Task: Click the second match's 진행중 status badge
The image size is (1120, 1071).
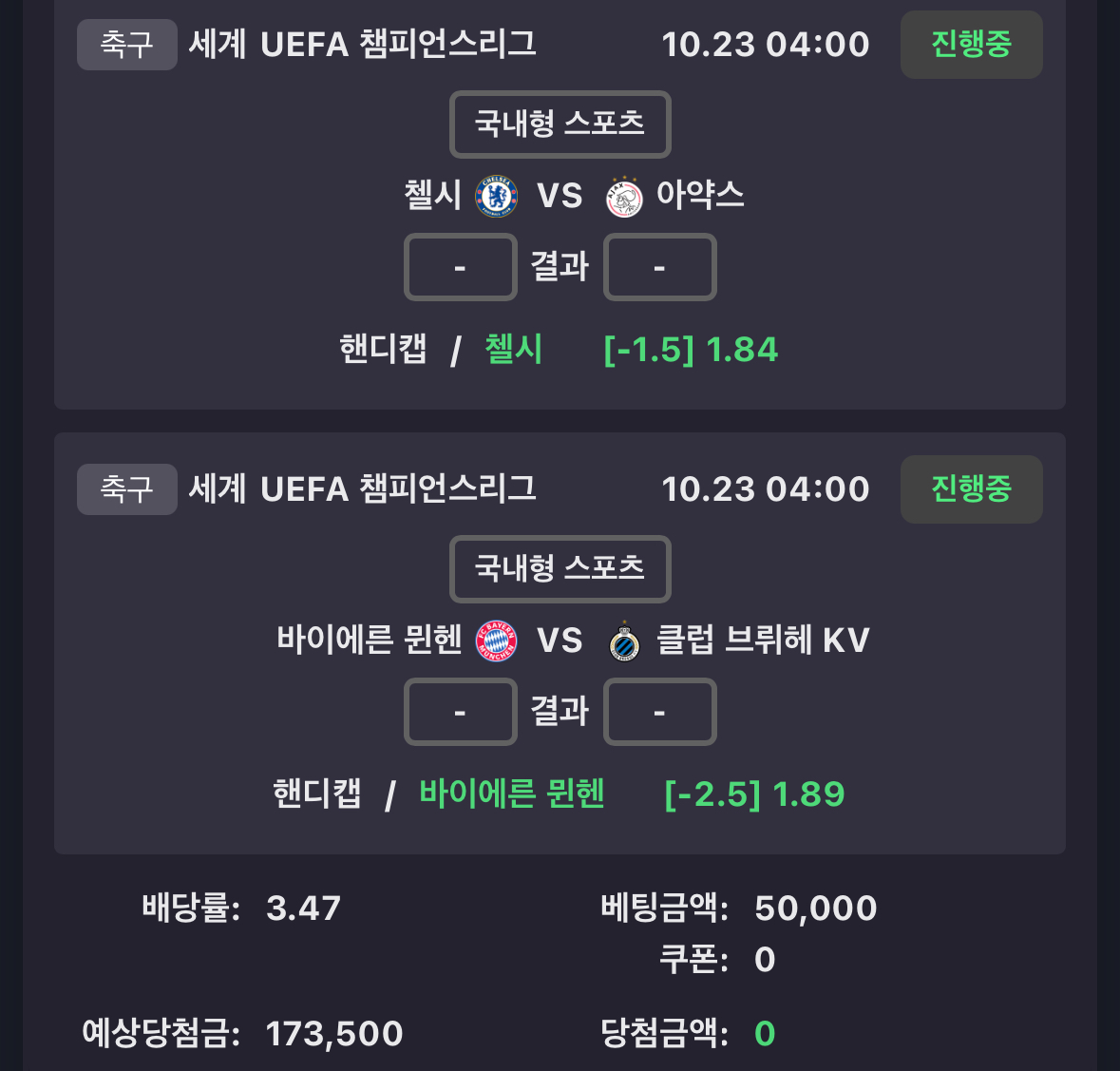Action: 971,489
